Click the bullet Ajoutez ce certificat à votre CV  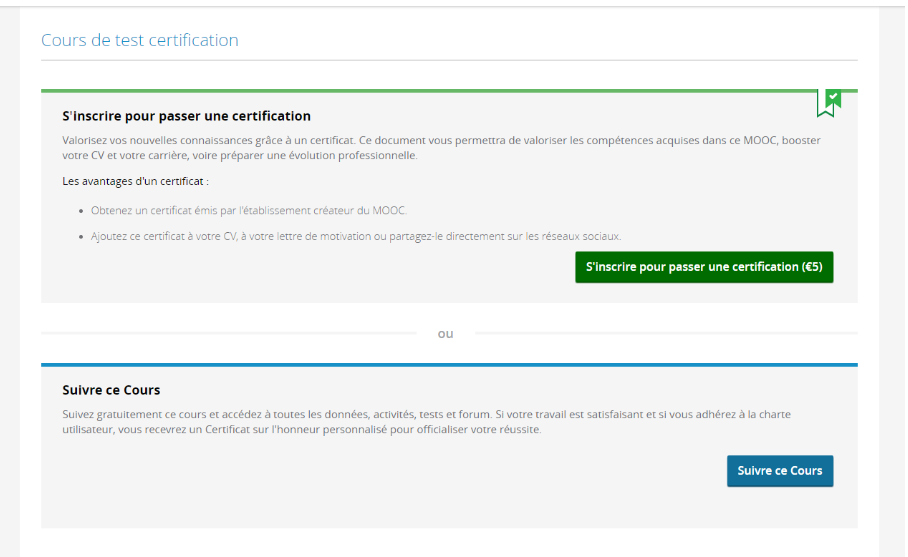point(356,236)
